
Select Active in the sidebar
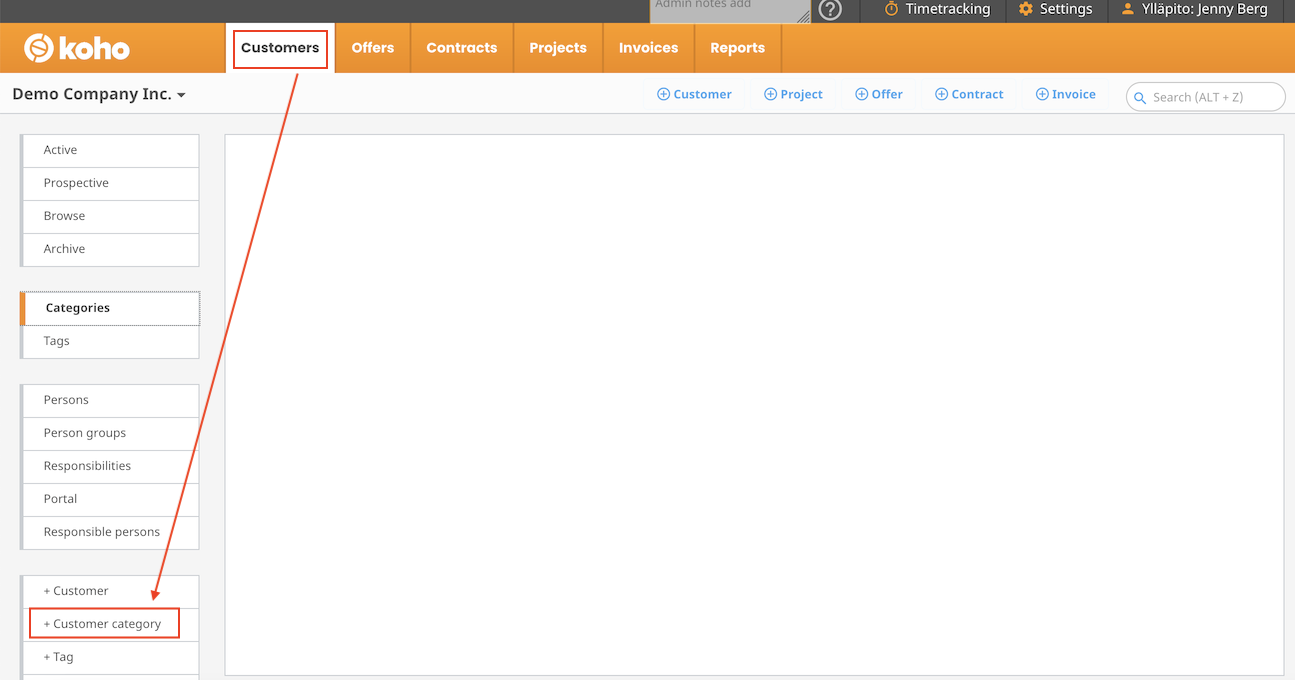point(111,150)
